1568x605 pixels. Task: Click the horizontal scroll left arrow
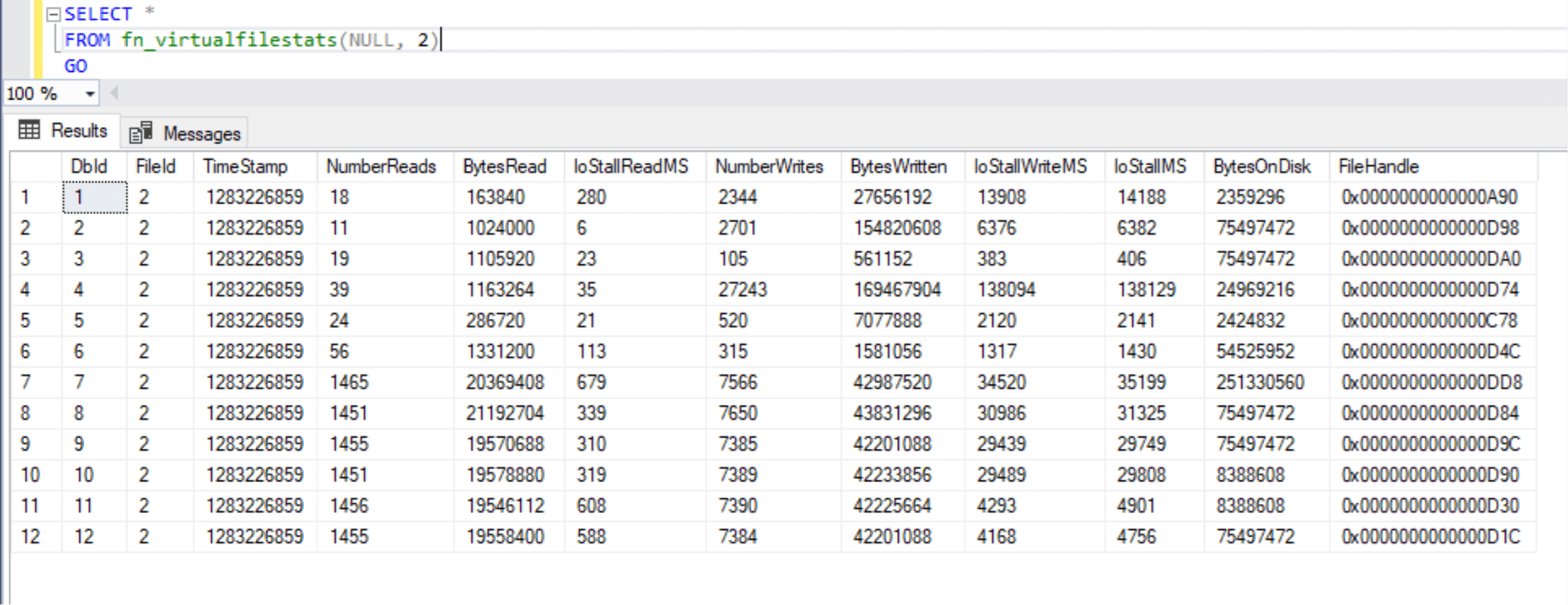point(114,93)
